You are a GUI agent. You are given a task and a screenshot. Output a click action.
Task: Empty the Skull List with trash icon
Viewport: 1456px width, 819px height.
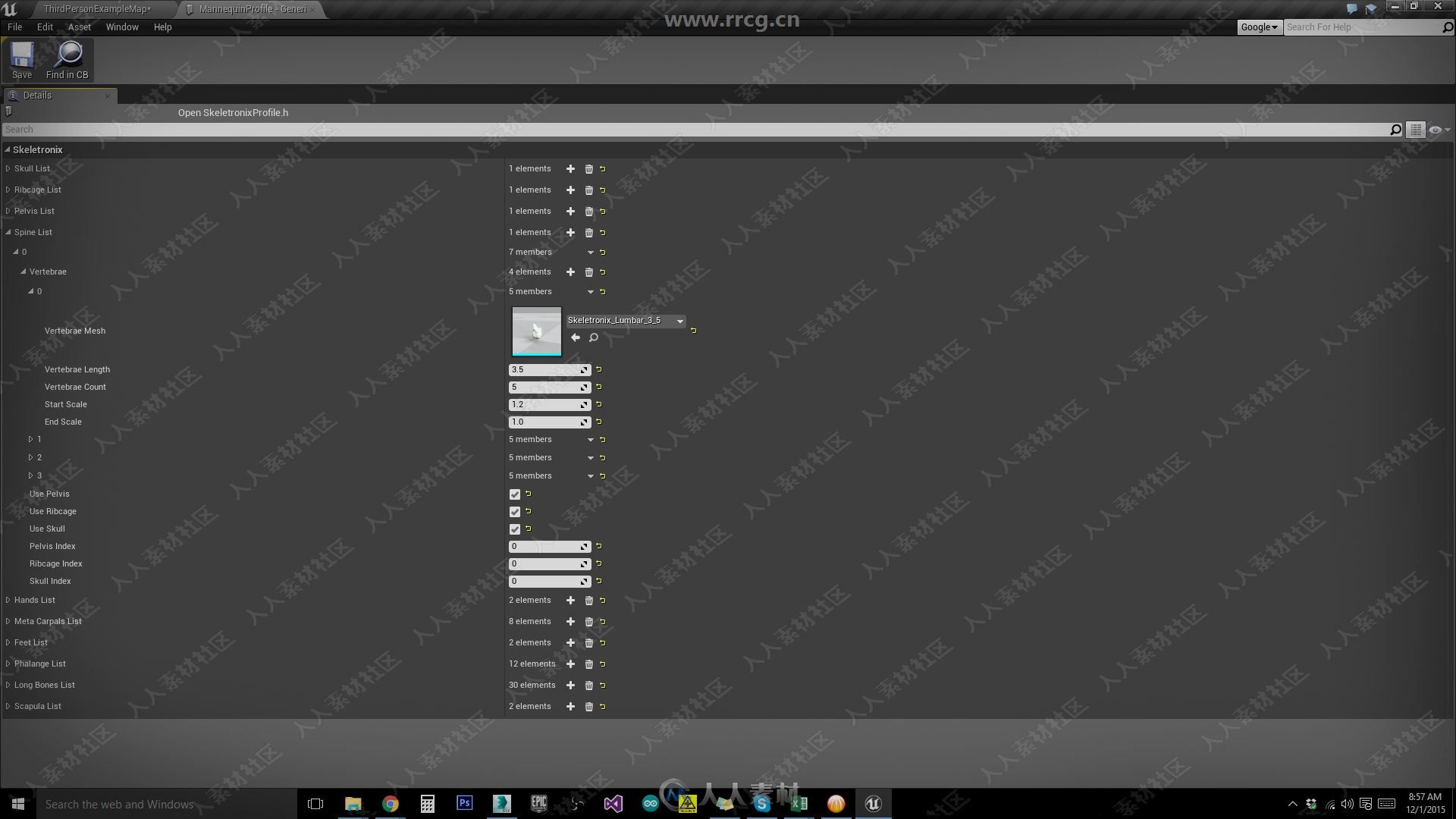[588, 169]
